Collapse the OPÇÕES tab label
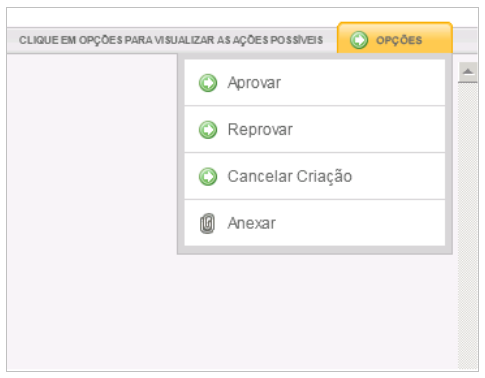 point(399,40)
